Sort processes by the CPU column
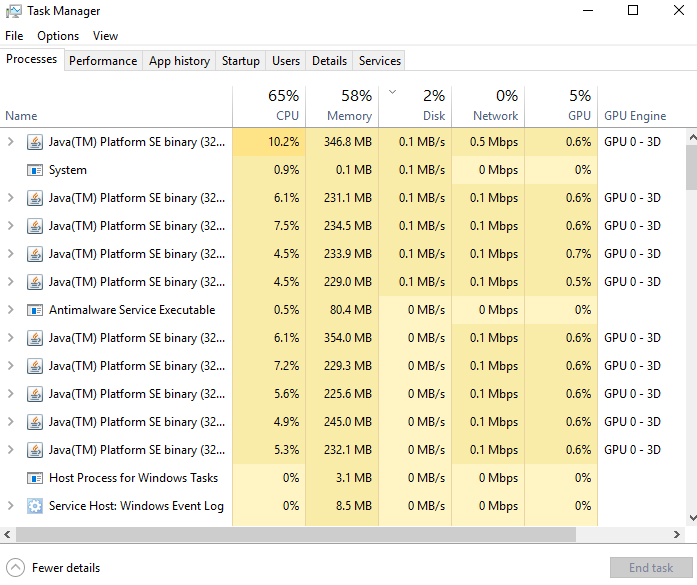 click(269, 106)
